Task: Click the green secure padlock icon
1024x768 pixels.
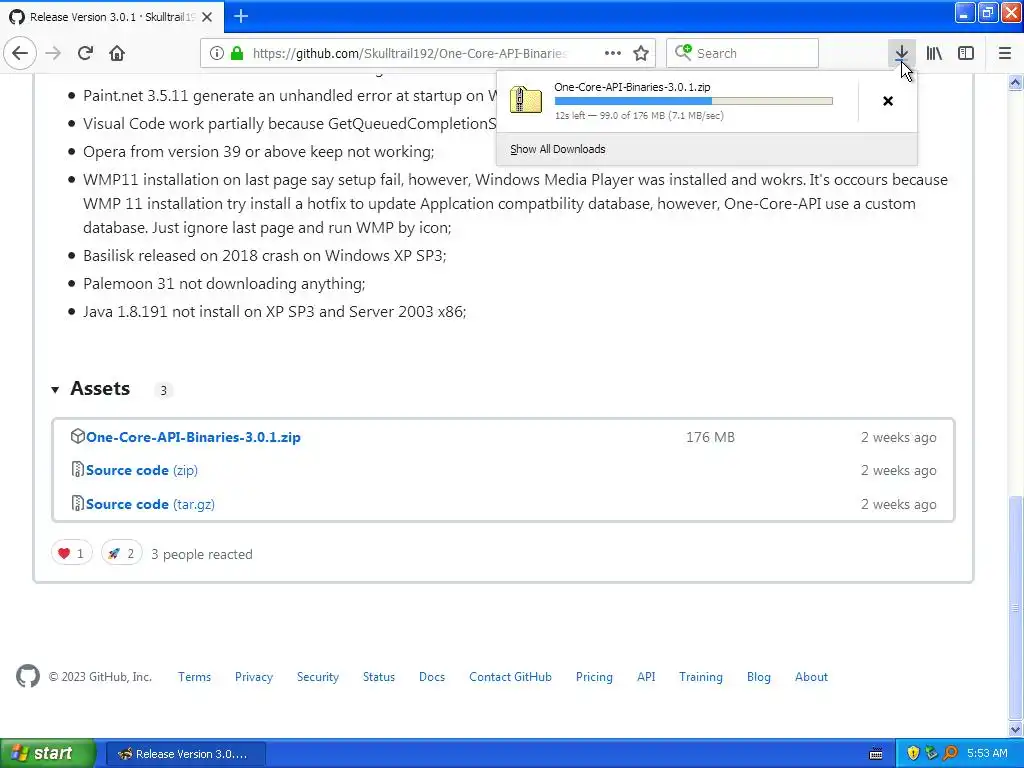Action: 238,54
